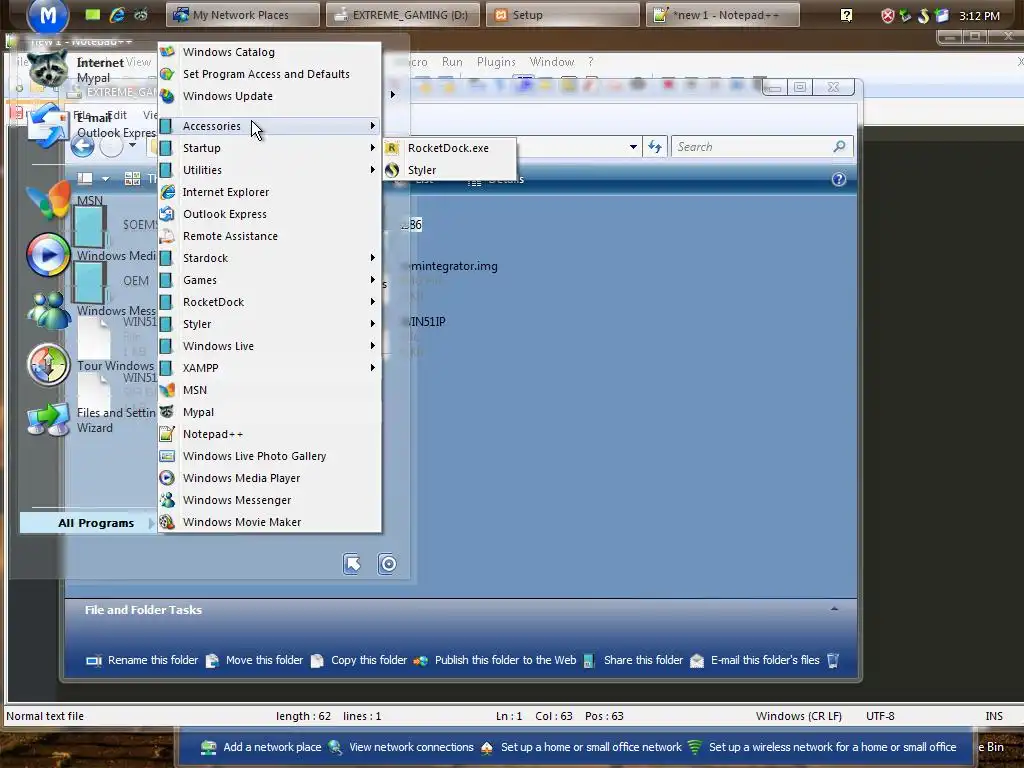Launch Windows Update from the programs list
Viewport: 1024px width, 768px height.
click(269, 96)
